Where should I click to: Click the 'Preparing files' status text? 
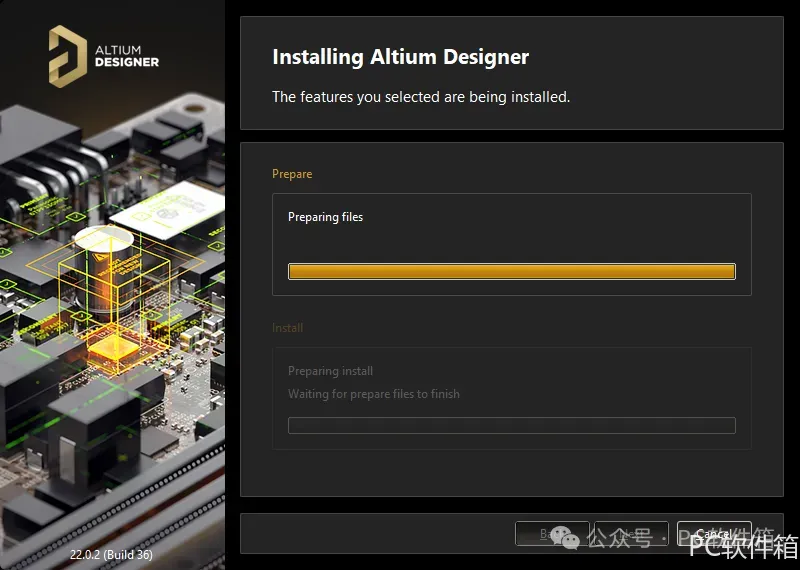pyautogui.click(x=326, y=217)
